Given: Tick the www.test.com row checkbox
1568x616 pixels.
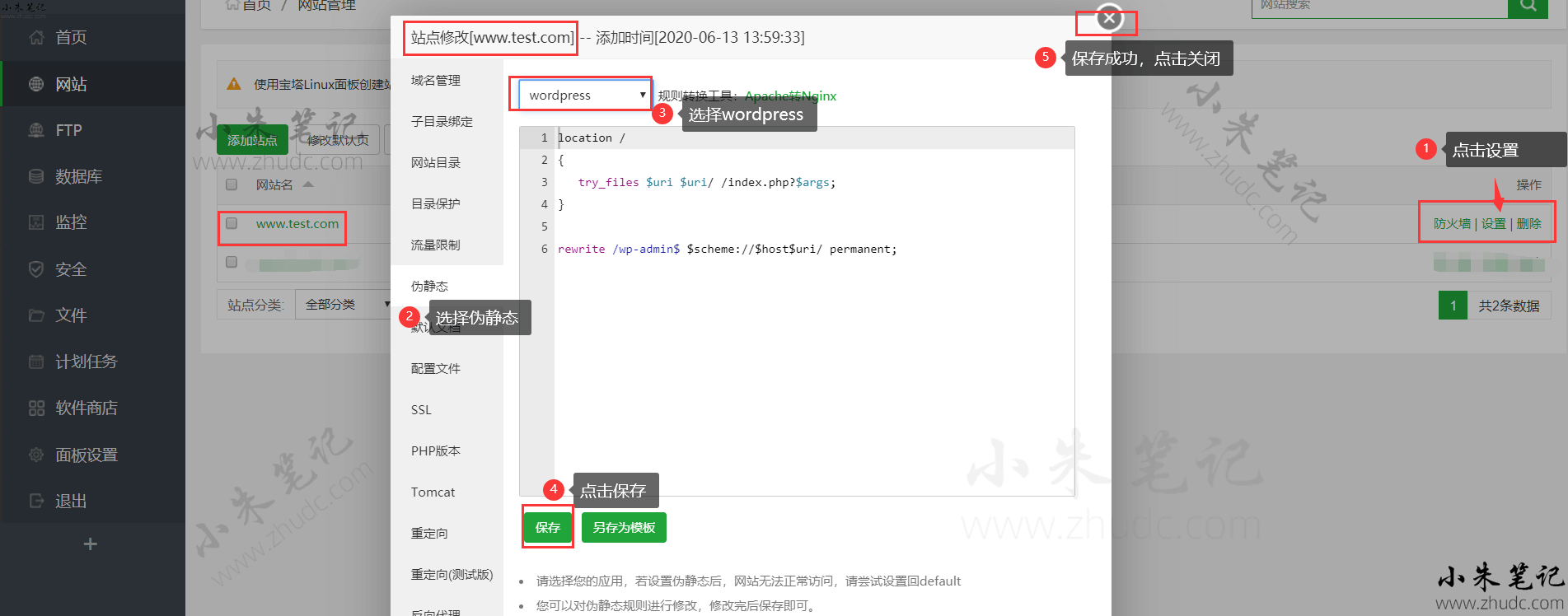Looking at the screenshot, I should coord(232,223).
